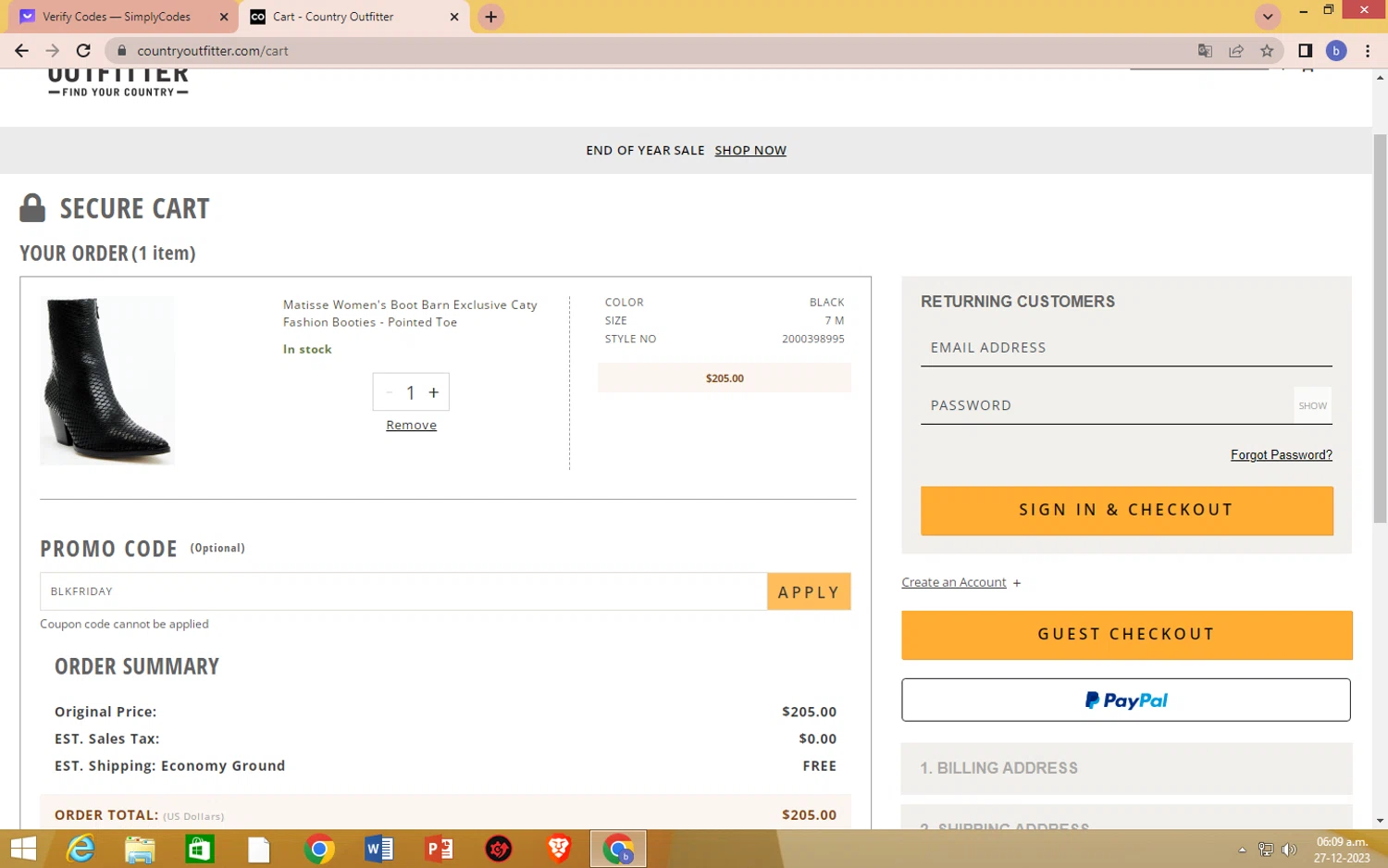Click the page vertical scrollbar thumb

(x=1380, y=329)
